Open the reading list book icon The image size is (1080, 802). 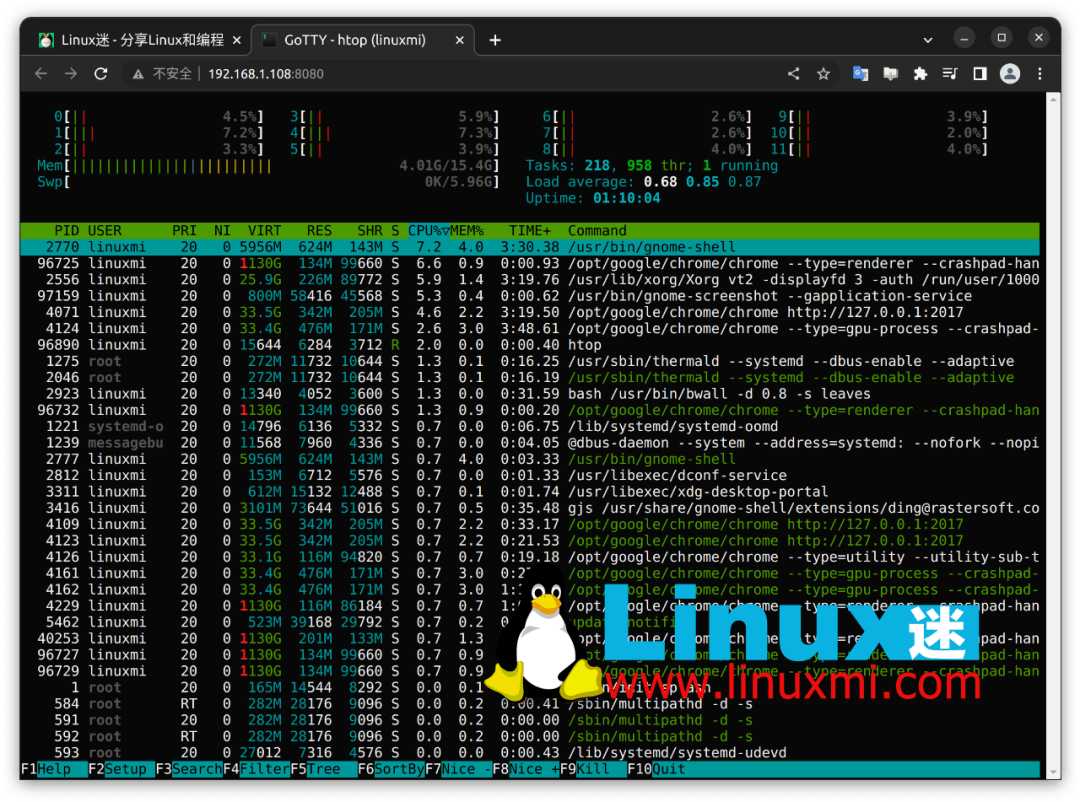(891, 73)
